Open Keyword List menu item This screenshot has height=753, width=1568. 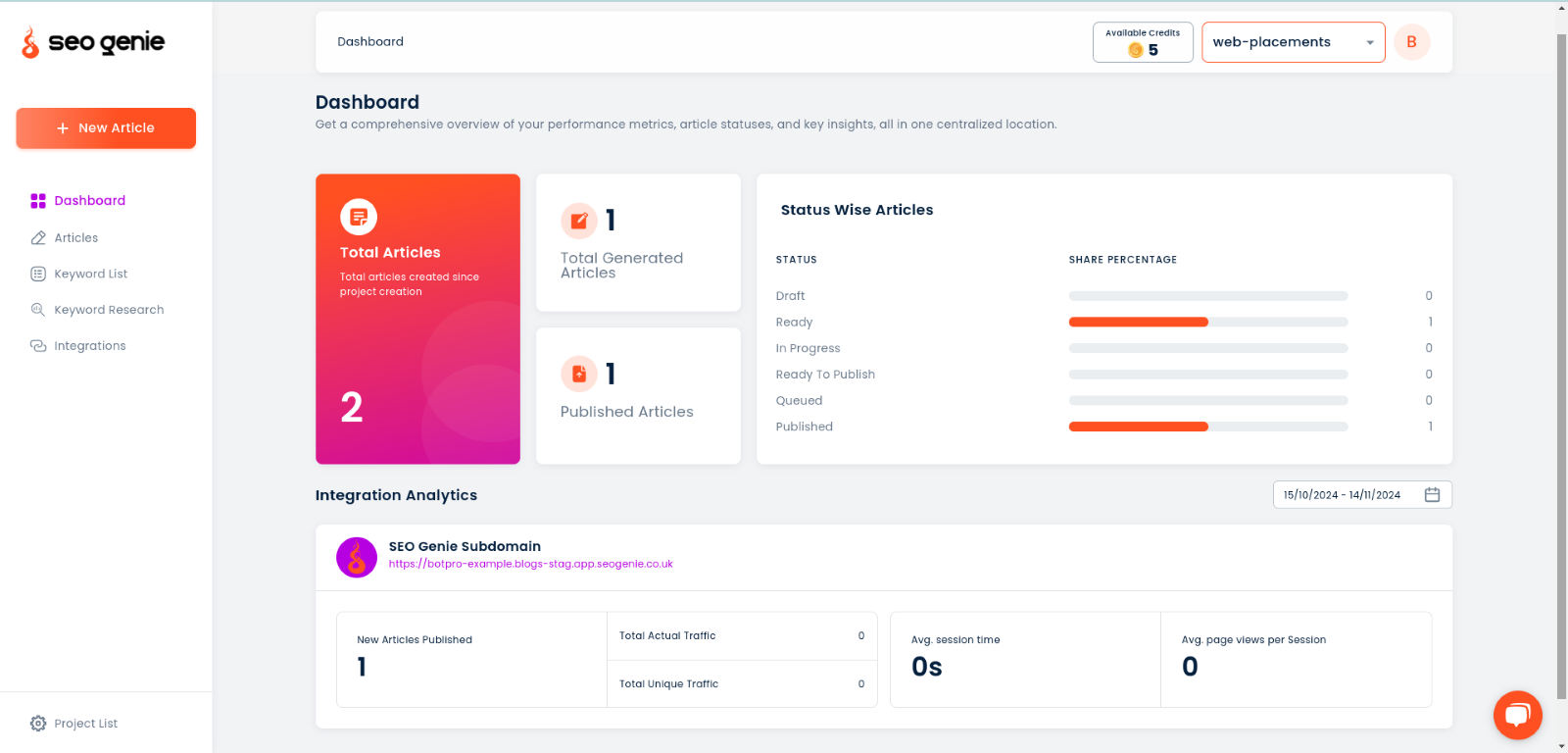[91, 275]
